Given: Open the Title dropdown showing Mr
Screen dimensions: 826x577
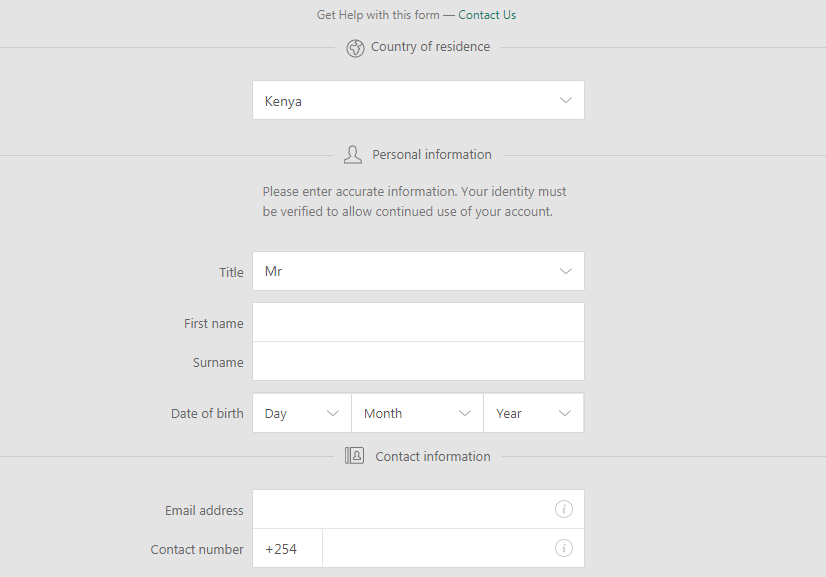Looking at the screenshot, I should 418,271.
